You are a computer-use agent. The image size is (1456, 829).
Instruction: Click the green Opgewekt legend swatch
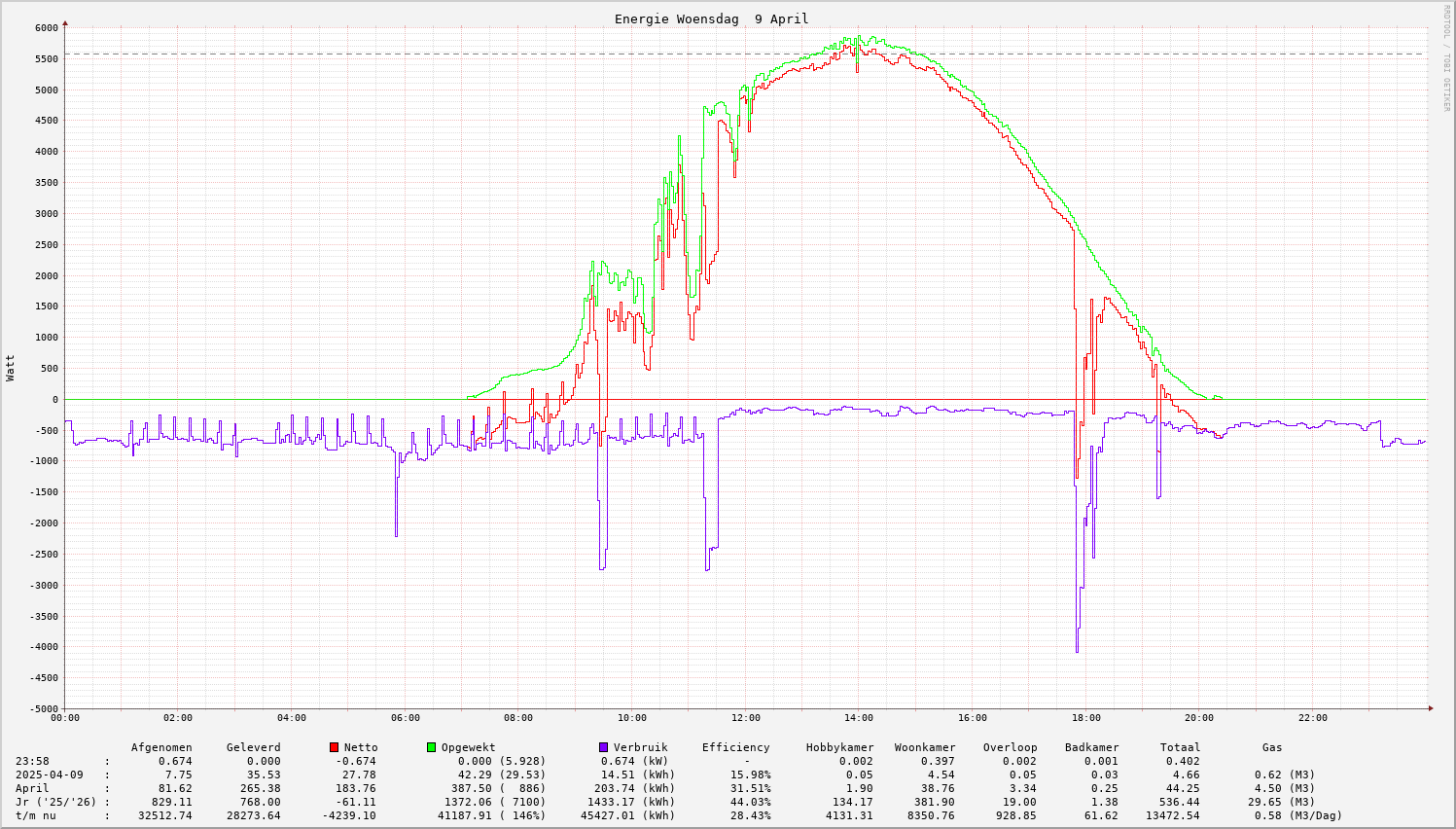point(431,747)
